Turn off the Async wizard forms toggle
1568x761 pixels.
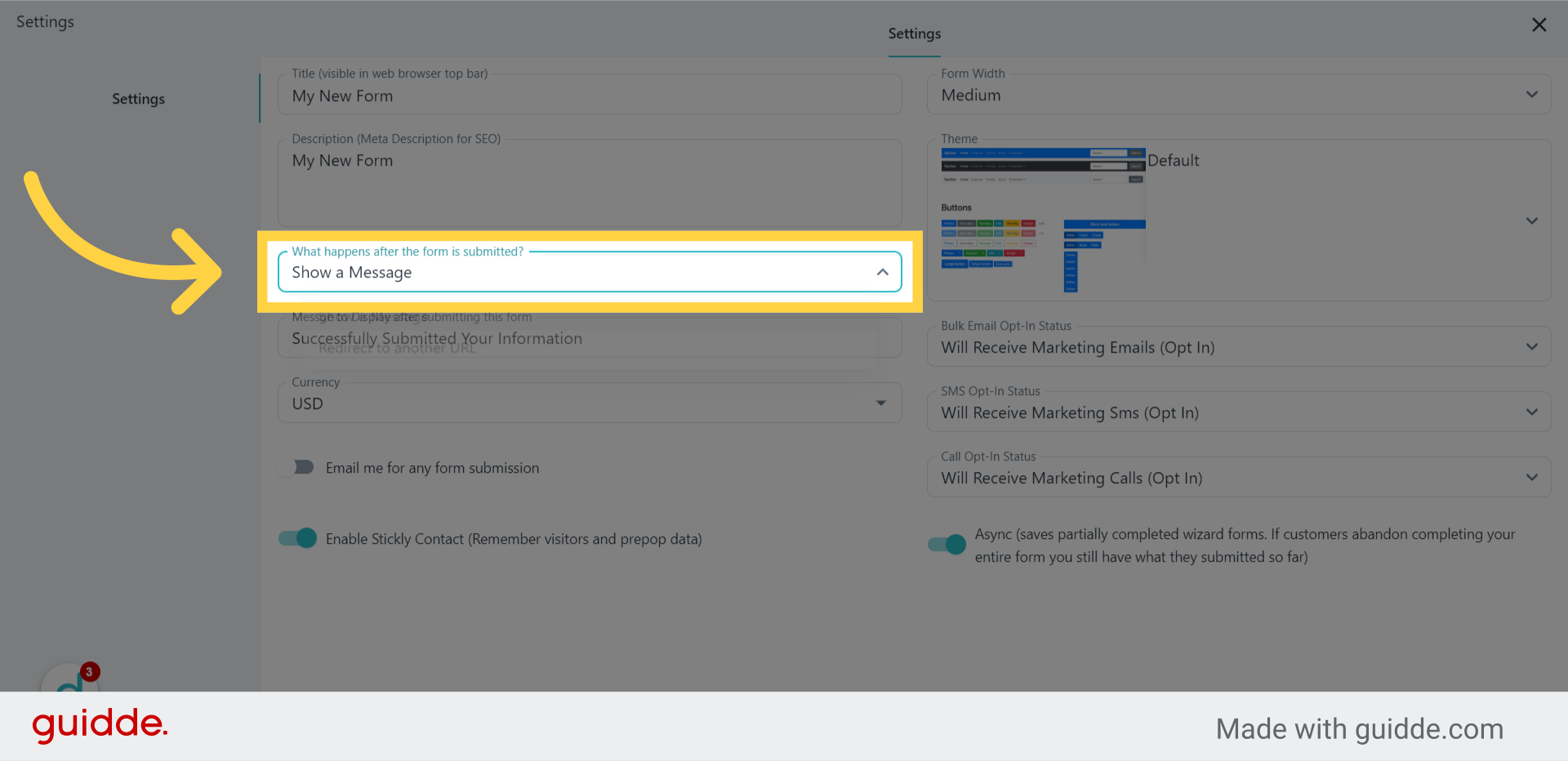tap(947, 545)
